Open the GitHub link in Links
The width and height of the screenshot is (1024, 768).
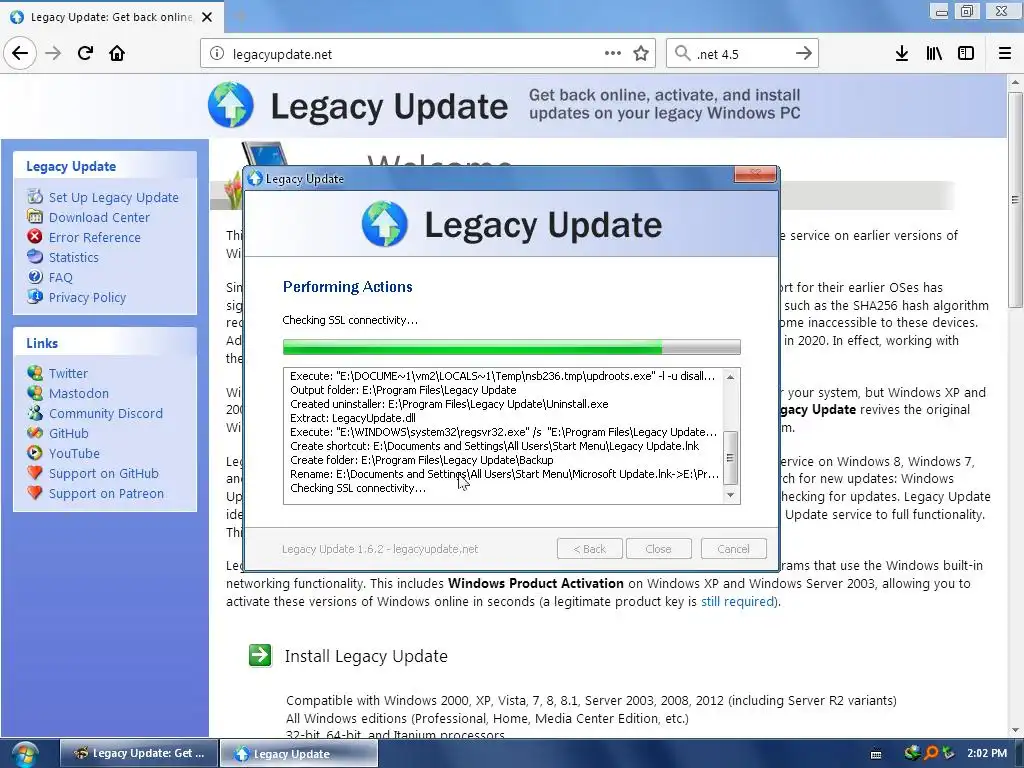tap(69, 433)
